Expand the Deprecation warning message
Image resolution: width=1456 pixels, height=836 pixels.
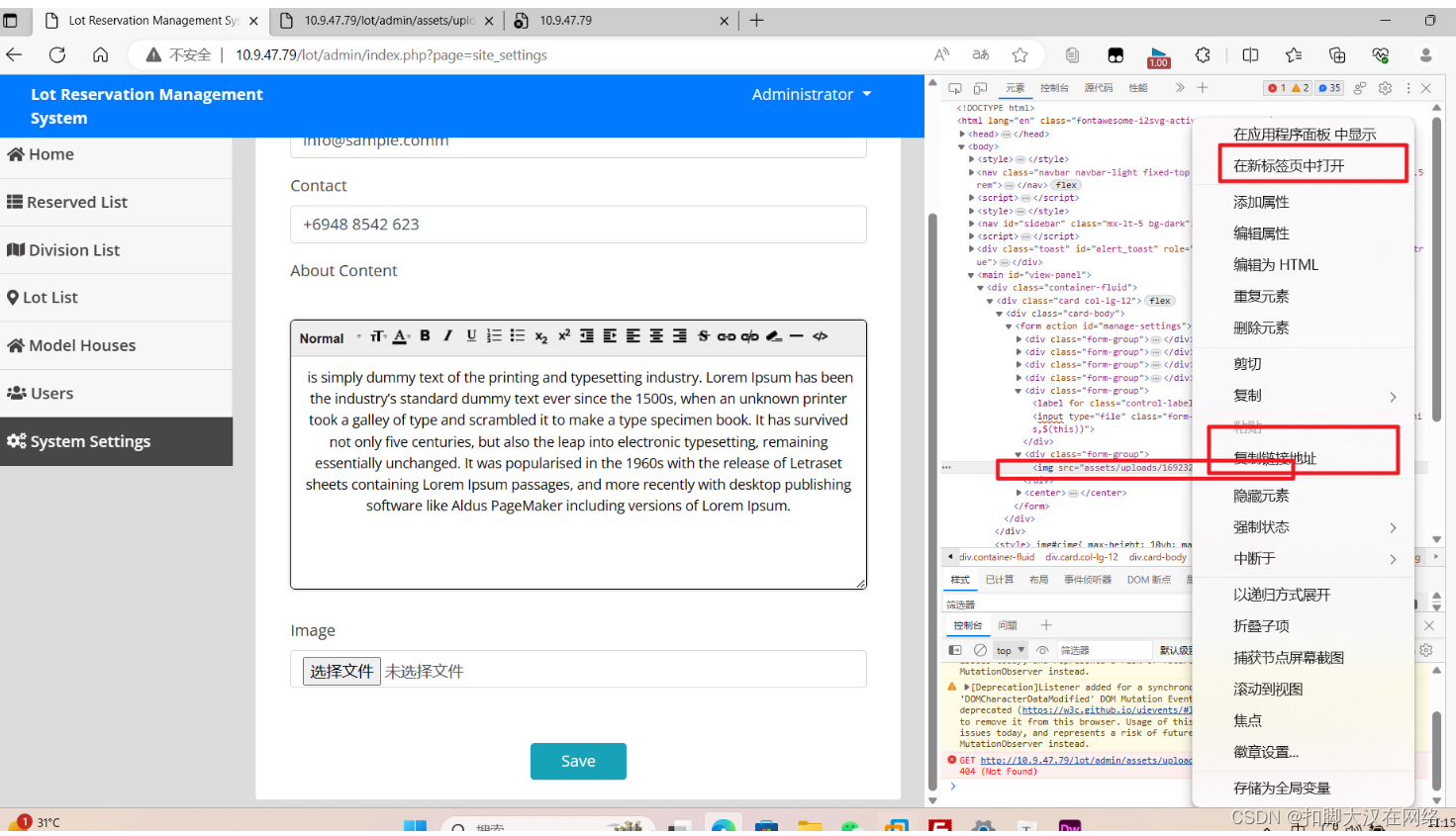click(x=967, y=687)
